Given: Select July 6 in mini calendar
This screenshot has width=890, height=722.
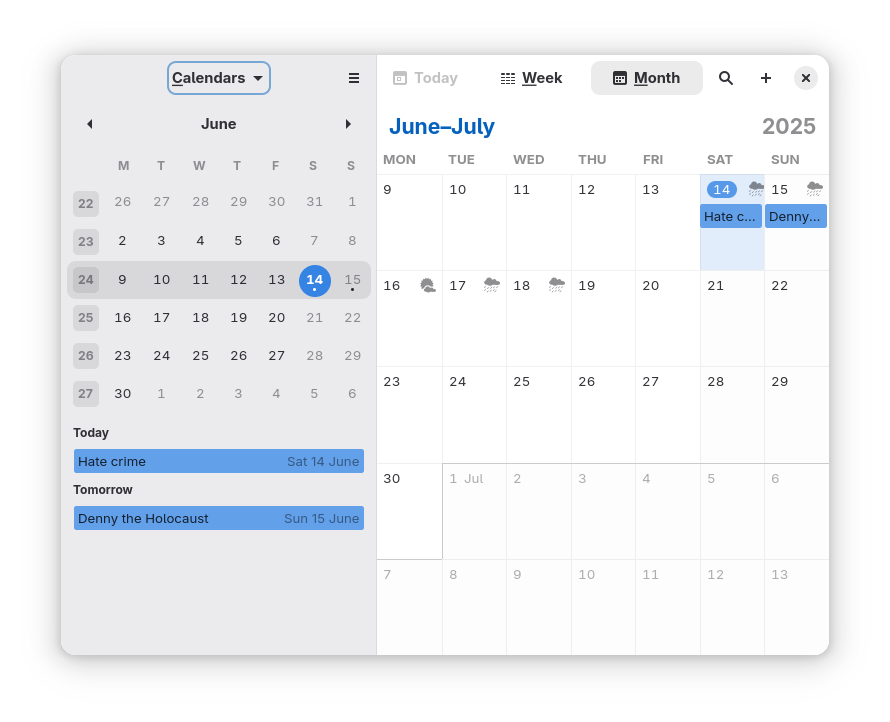Looking at the screenshot, I should point(352,394).
